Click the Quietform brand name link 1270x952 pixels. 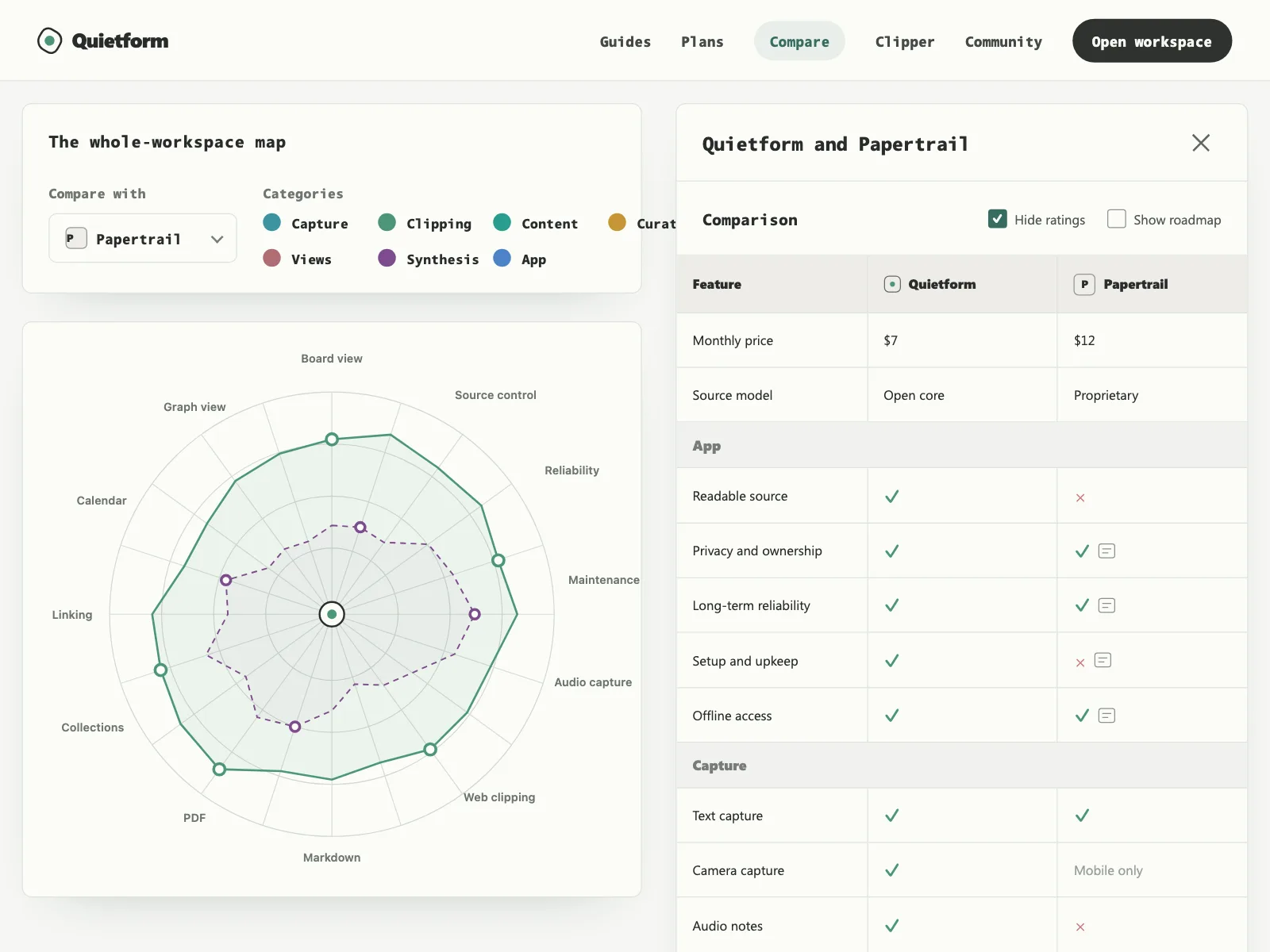[120, 40]
